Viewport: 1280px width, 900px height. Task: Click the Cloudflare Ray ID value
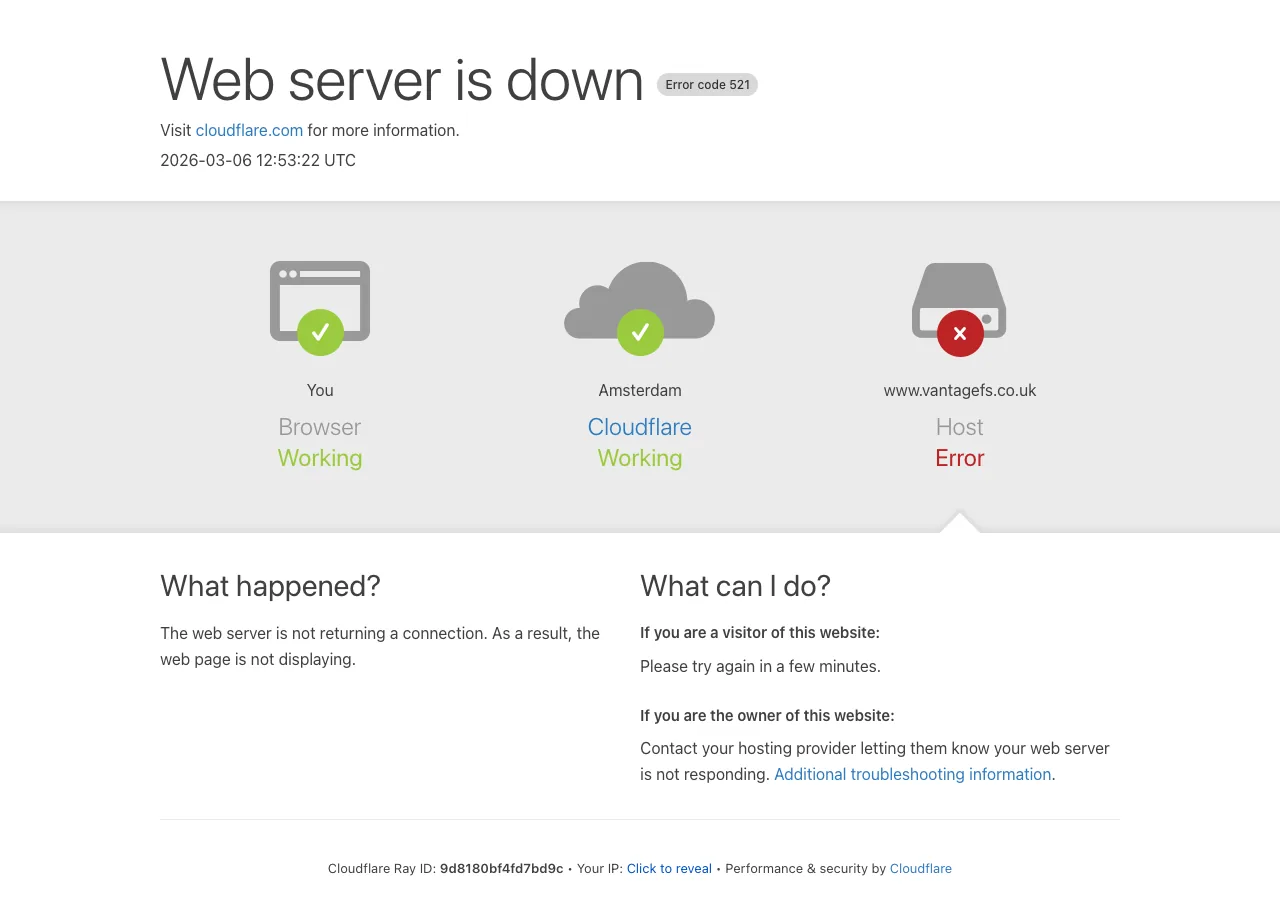point(501,868)
